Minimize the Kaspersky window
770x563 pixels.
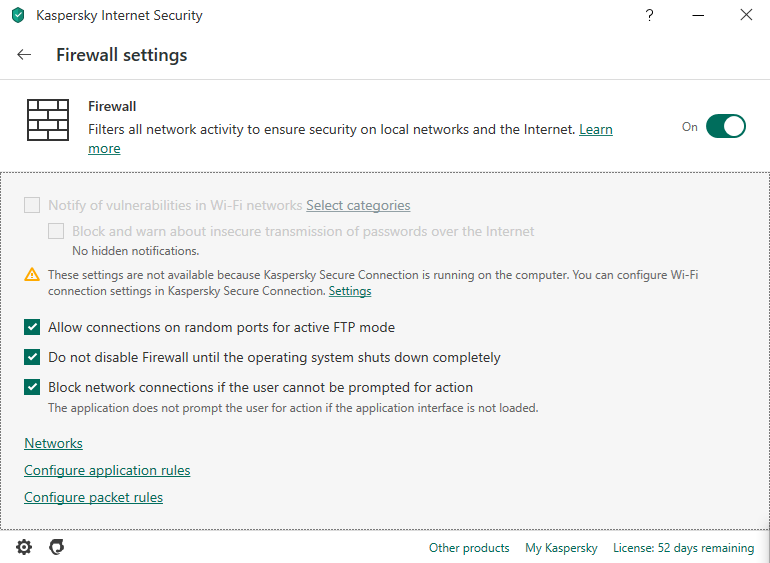point(698,15)
